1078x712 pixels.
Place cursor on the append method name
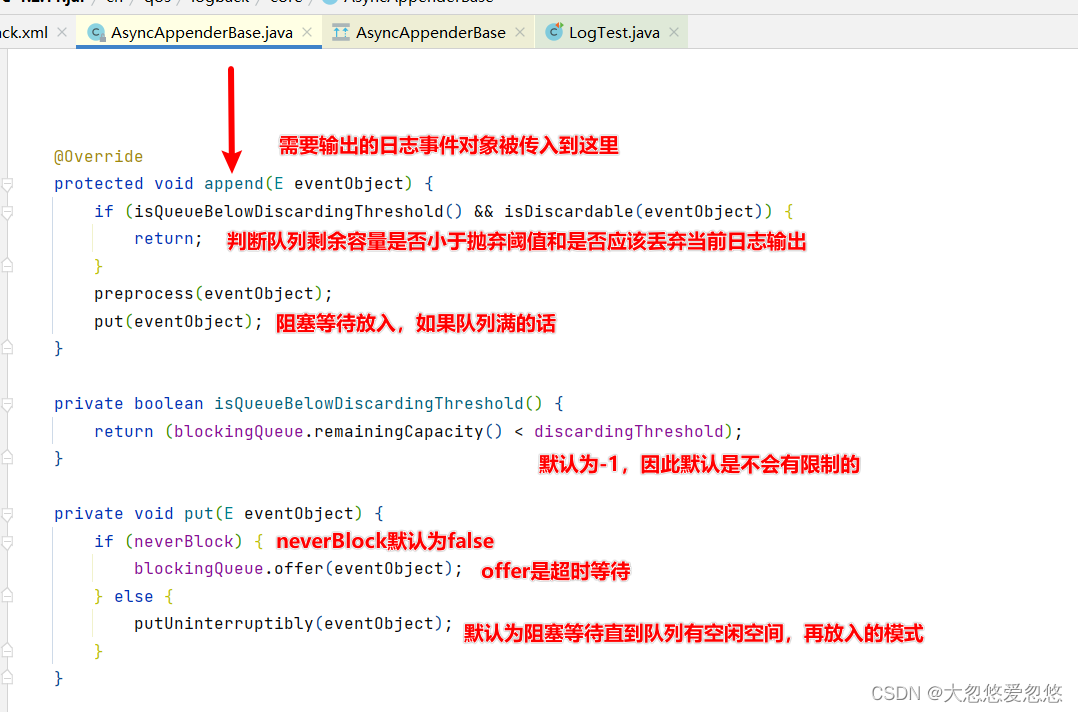coord(234,183)
